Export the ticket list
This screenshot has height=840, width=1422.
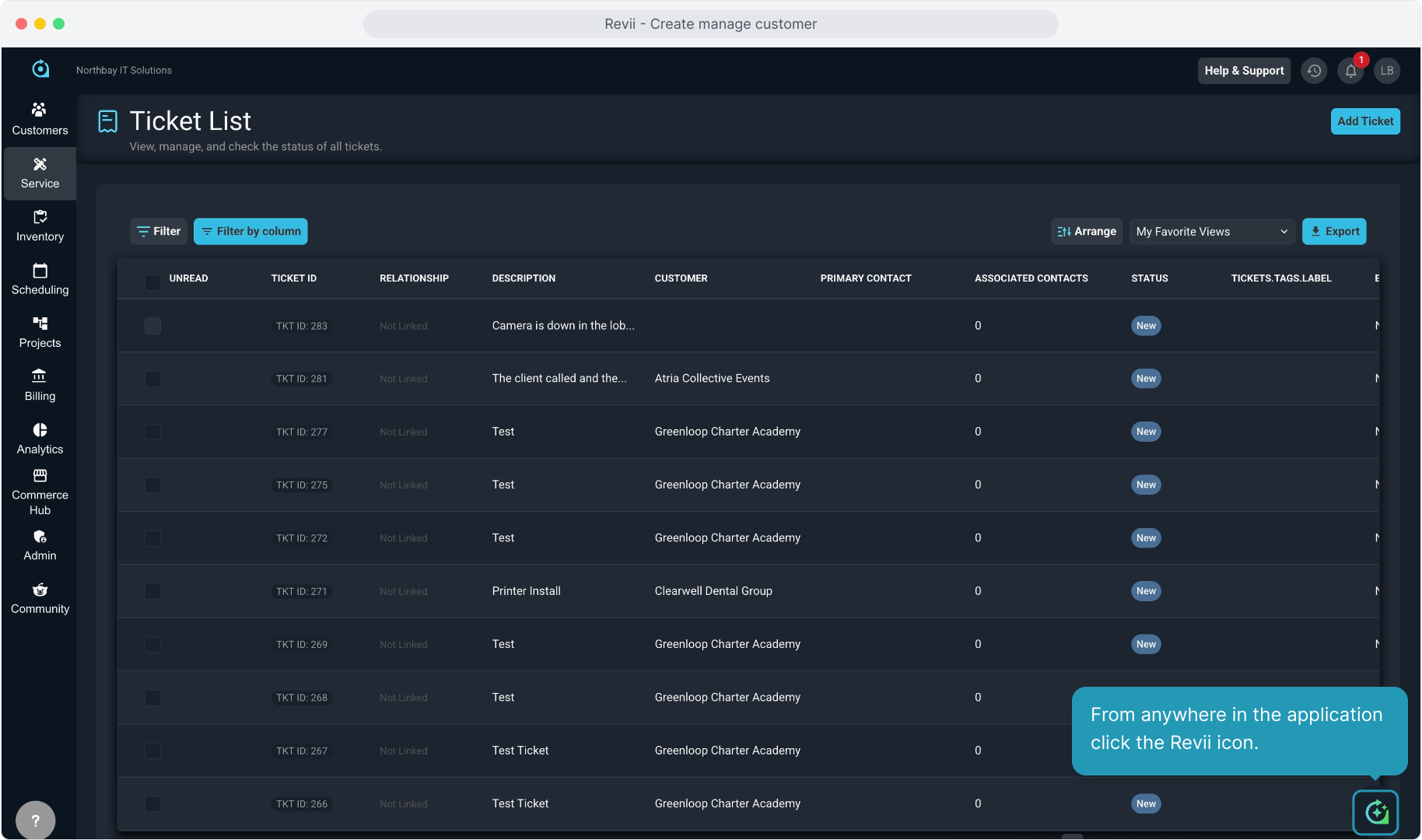tap(1334, 232)
